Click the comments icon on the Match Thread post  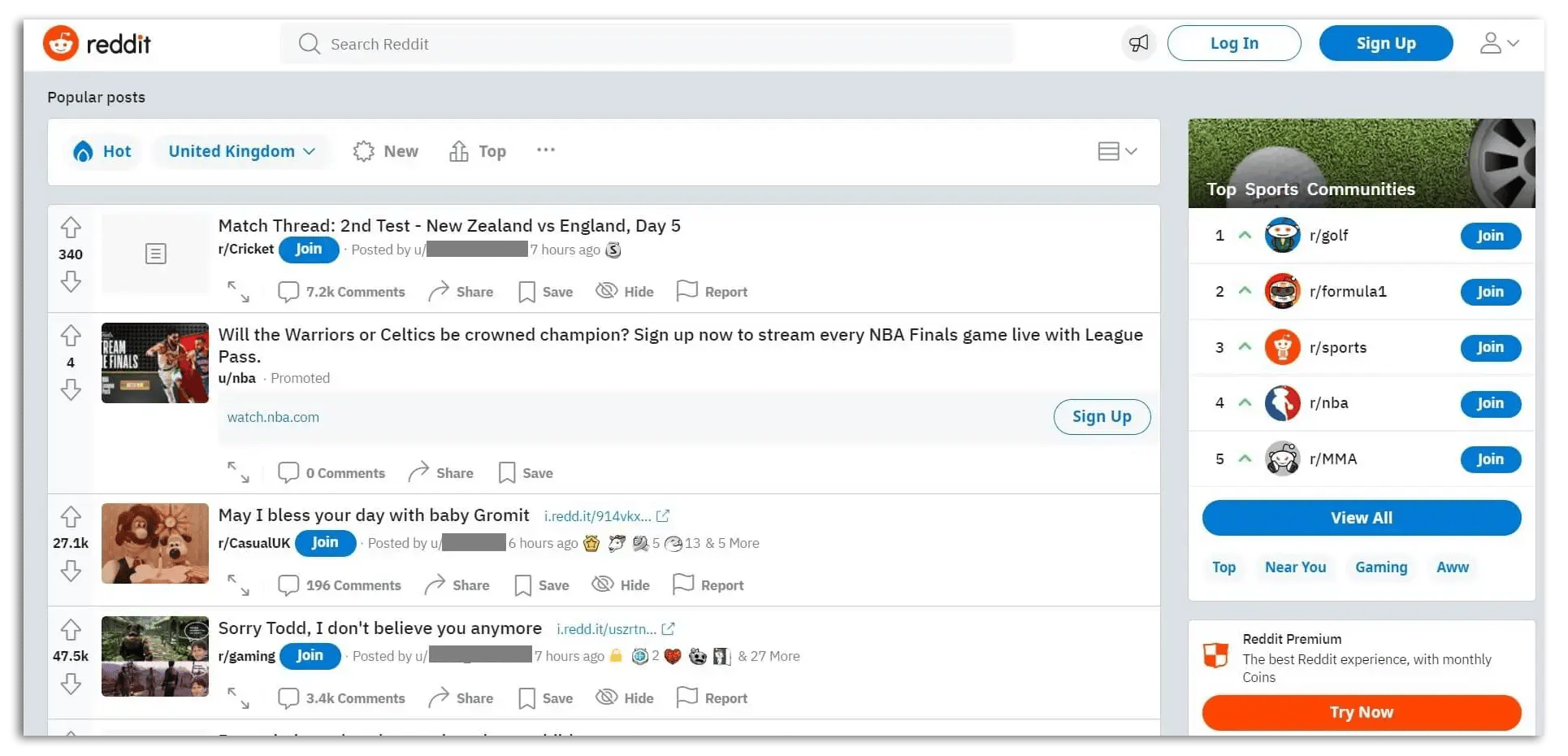point(289,291)
